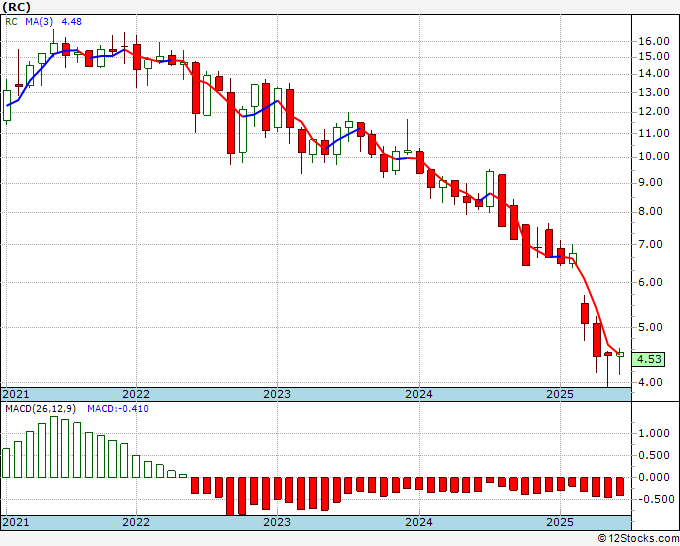Click the MACD:-0.410 value readout

pyautogui.click(x=118, y=409)
